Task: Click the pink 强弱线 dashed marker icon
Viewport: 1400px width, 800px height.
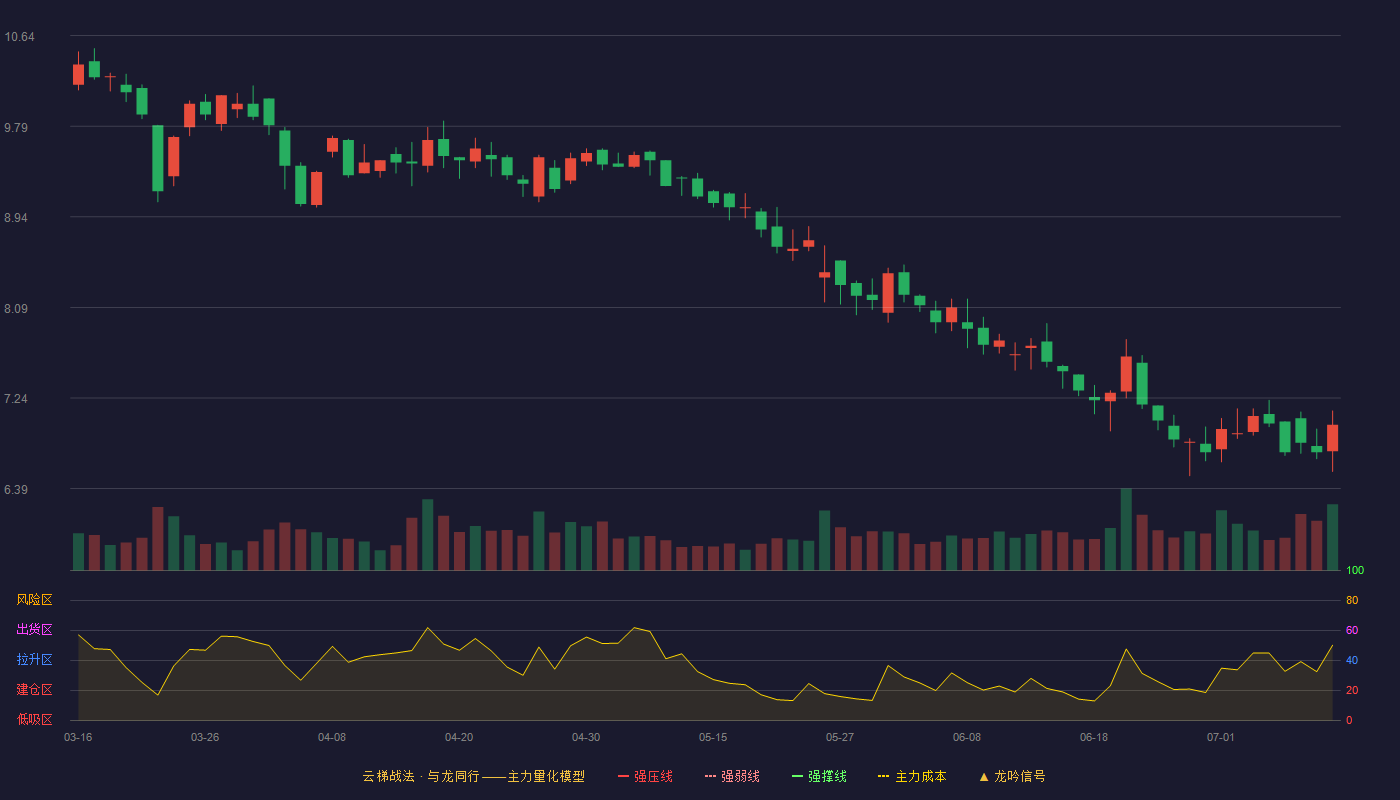Action: click(x=710, y=776)
